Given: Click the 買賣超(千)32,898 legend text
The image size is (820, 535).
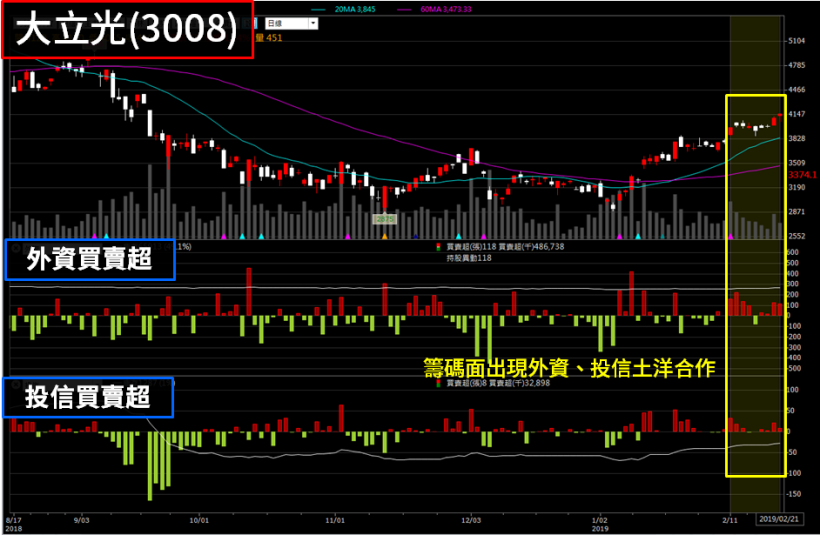Looking at the screenshot, I should (x=519, y=383).
